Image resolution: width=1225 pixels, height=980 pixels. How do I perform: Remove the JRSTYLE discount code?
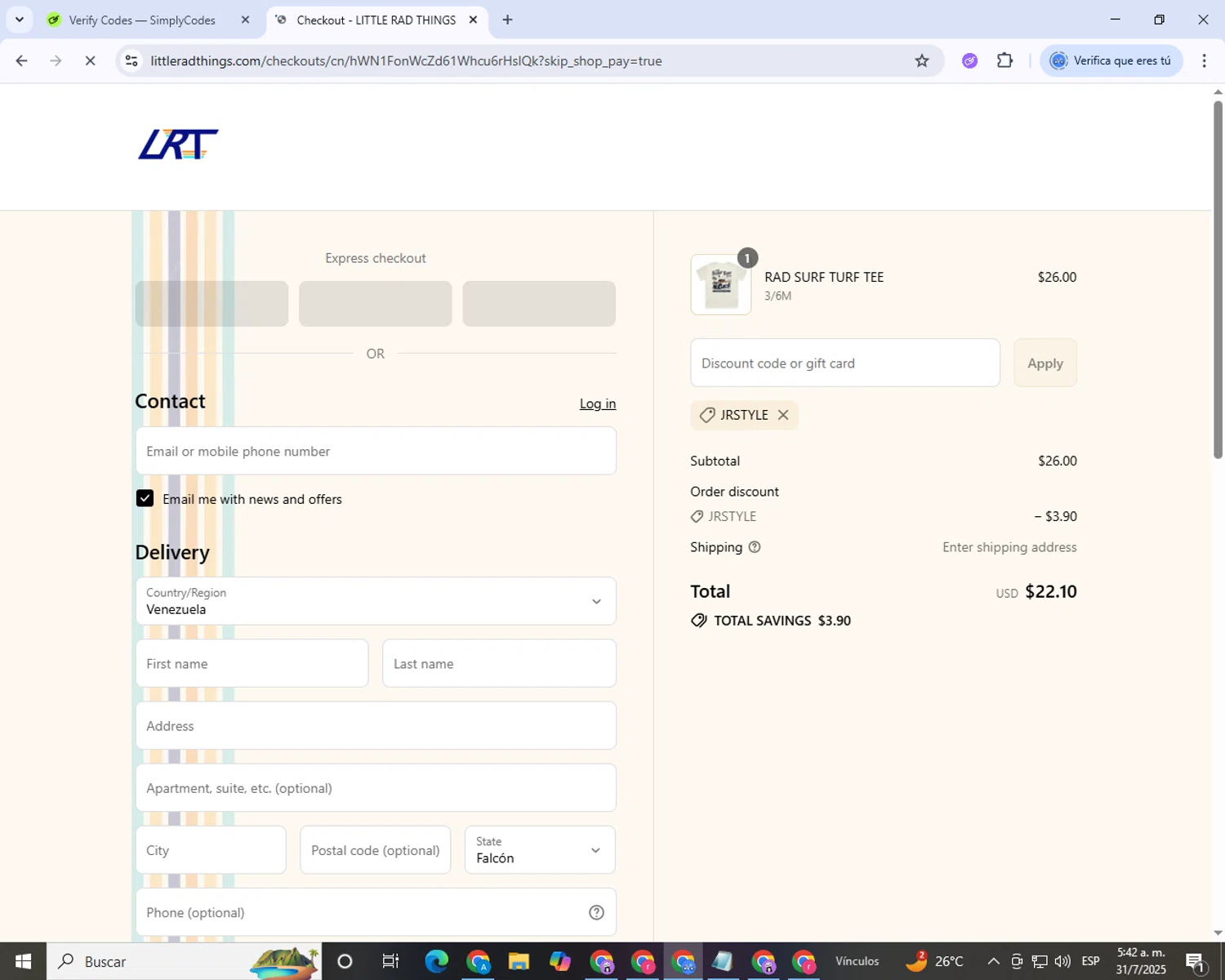(x=783, y=415)
